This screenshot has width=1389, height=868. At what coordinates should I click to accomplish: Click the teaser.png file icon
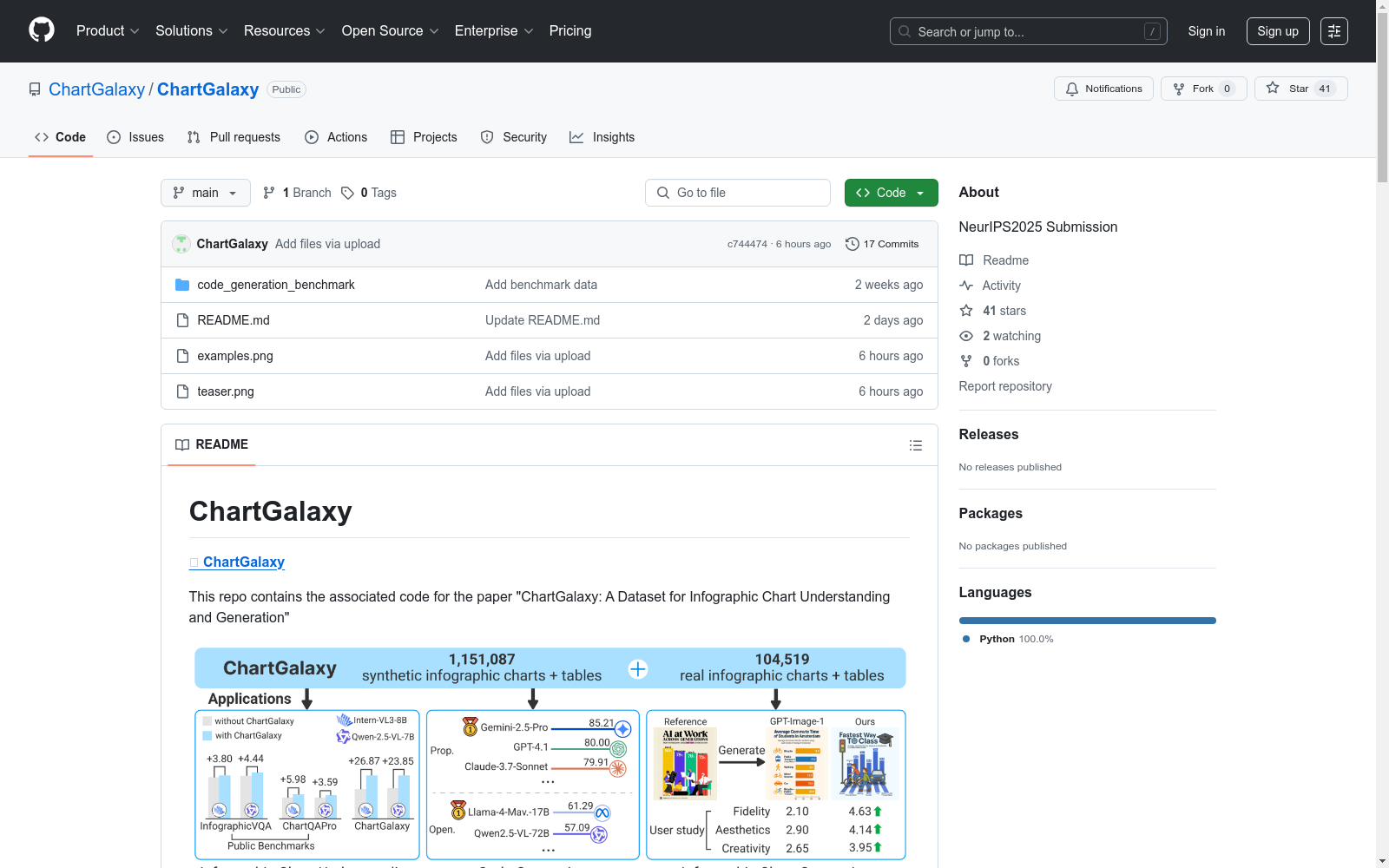(182, 391)
